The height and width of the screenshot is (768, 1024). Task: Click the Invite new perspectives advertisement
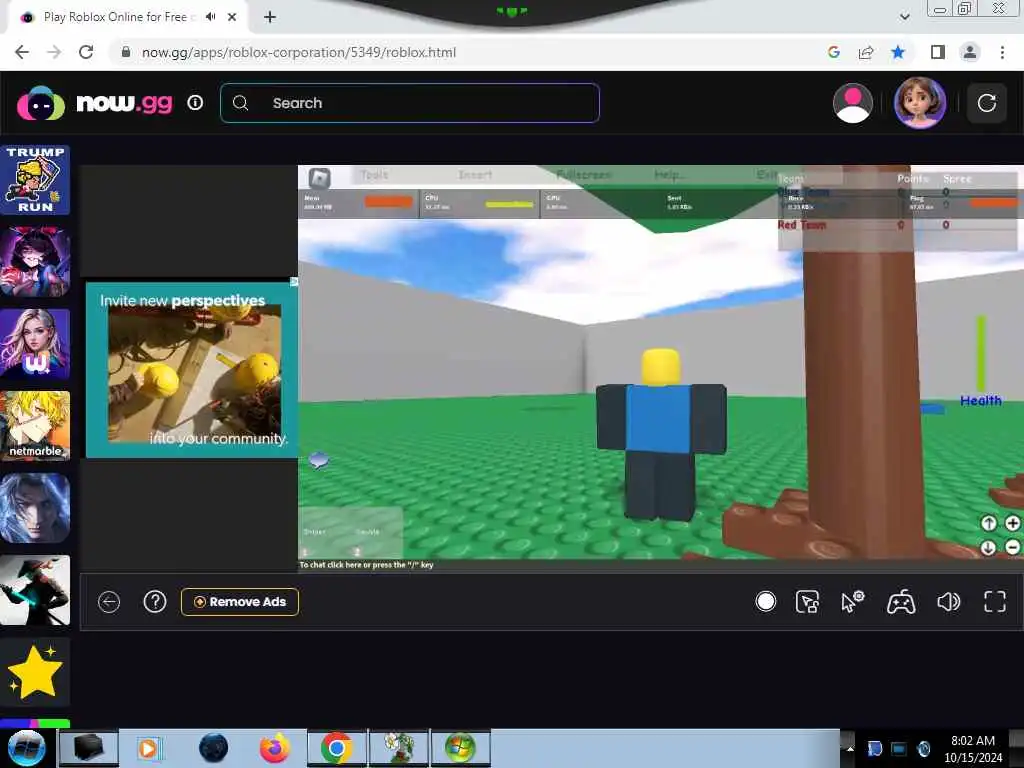pos(192,370)
